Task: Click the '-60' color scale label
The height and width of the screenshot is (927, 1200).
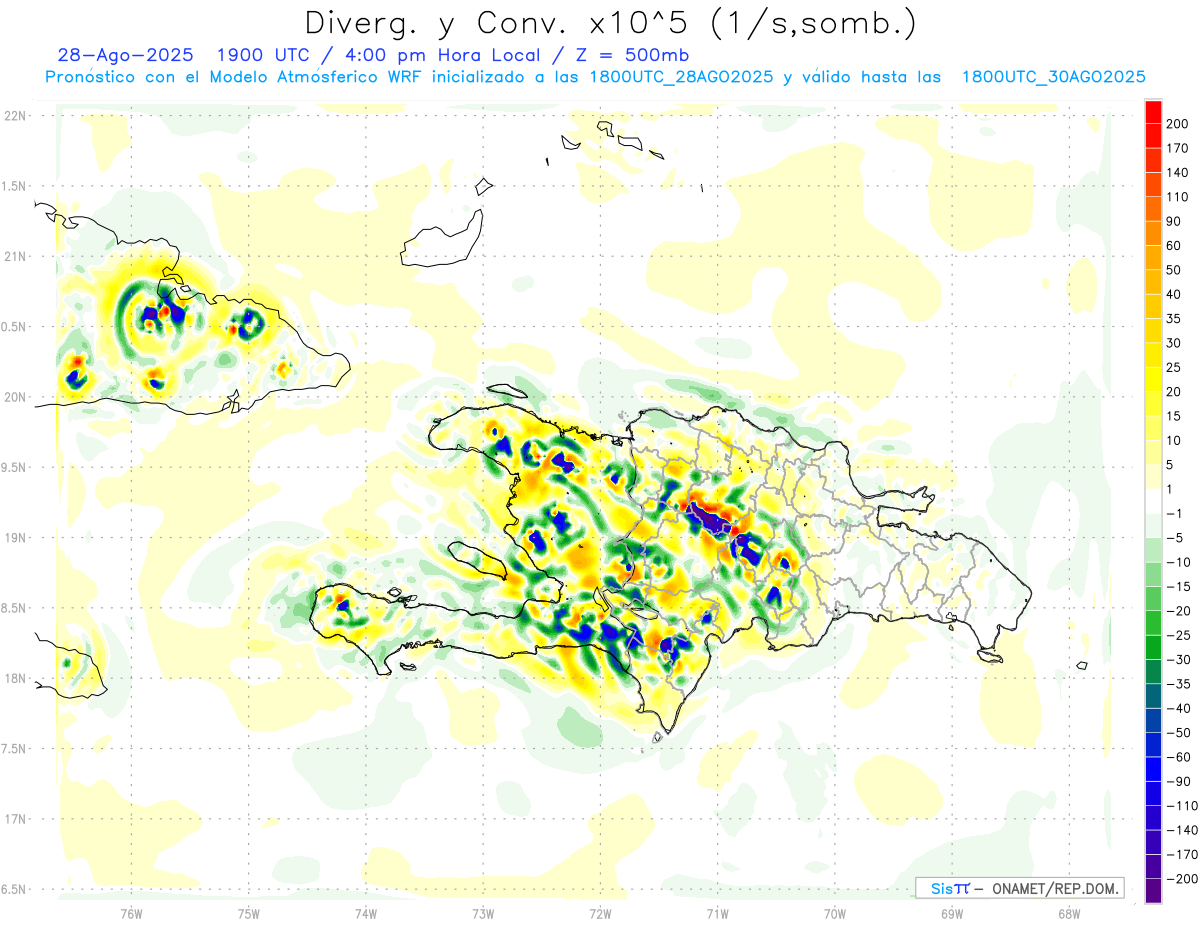Action: [1177, 757]
